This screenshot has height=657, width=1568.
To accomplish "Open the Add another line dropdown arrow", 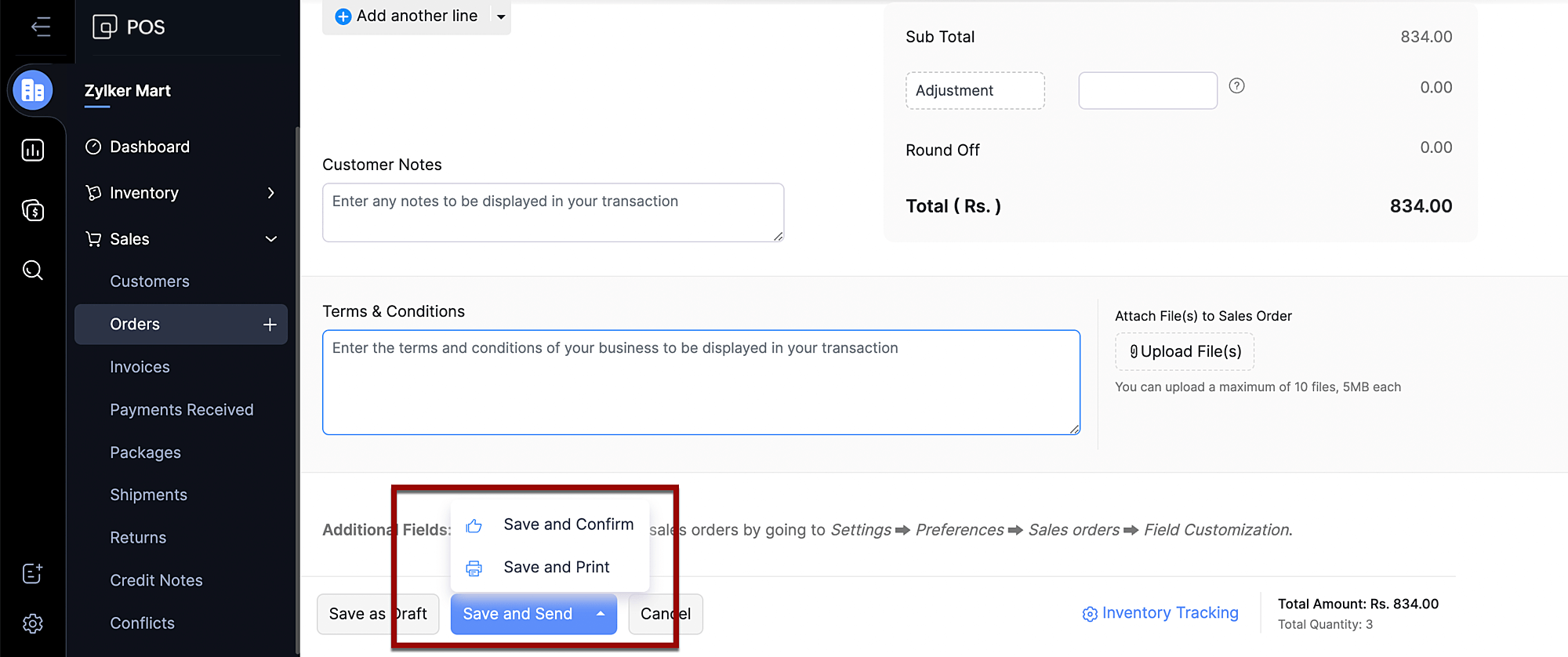I will coord(501,16).
